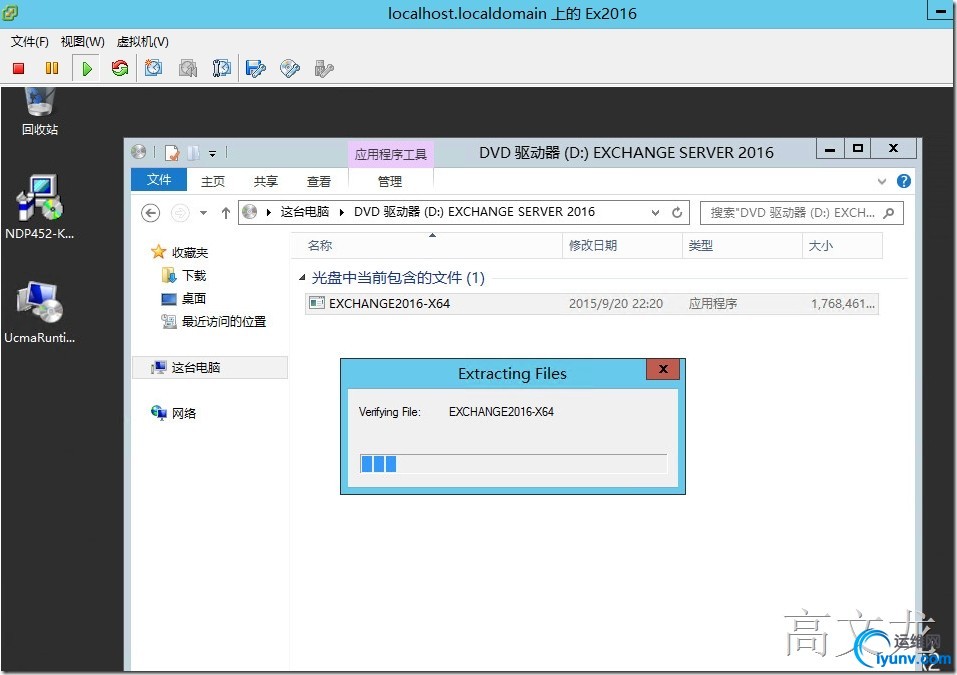This screenshot has width=957, height=675.
Task: Click the 应用程序 type cell
Action: point(713,303)
